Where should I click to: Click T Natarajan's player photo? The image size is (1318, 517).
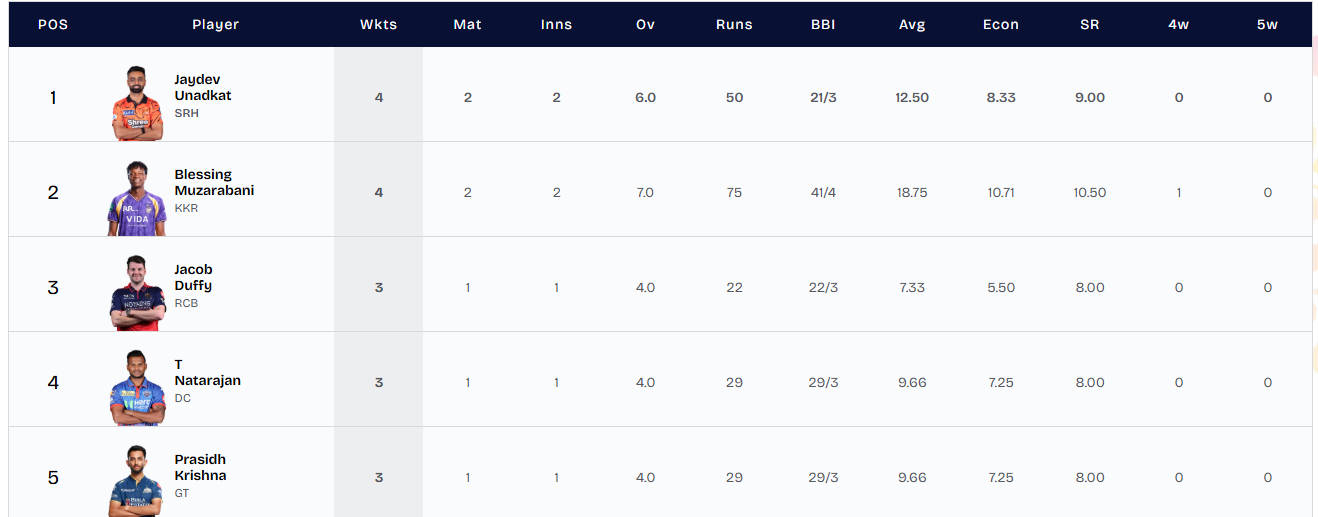point(137,388)
